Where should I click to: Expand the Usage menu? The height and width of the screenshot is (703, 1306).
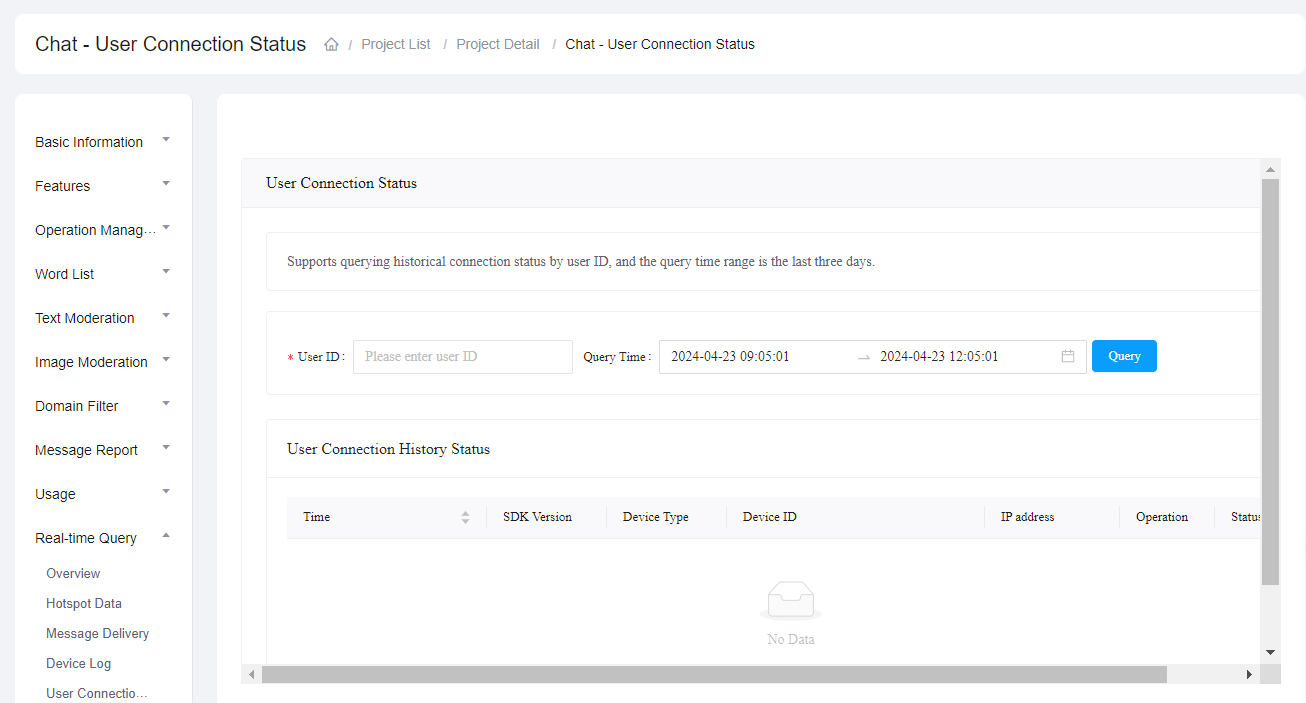click(x=103, y=494)
